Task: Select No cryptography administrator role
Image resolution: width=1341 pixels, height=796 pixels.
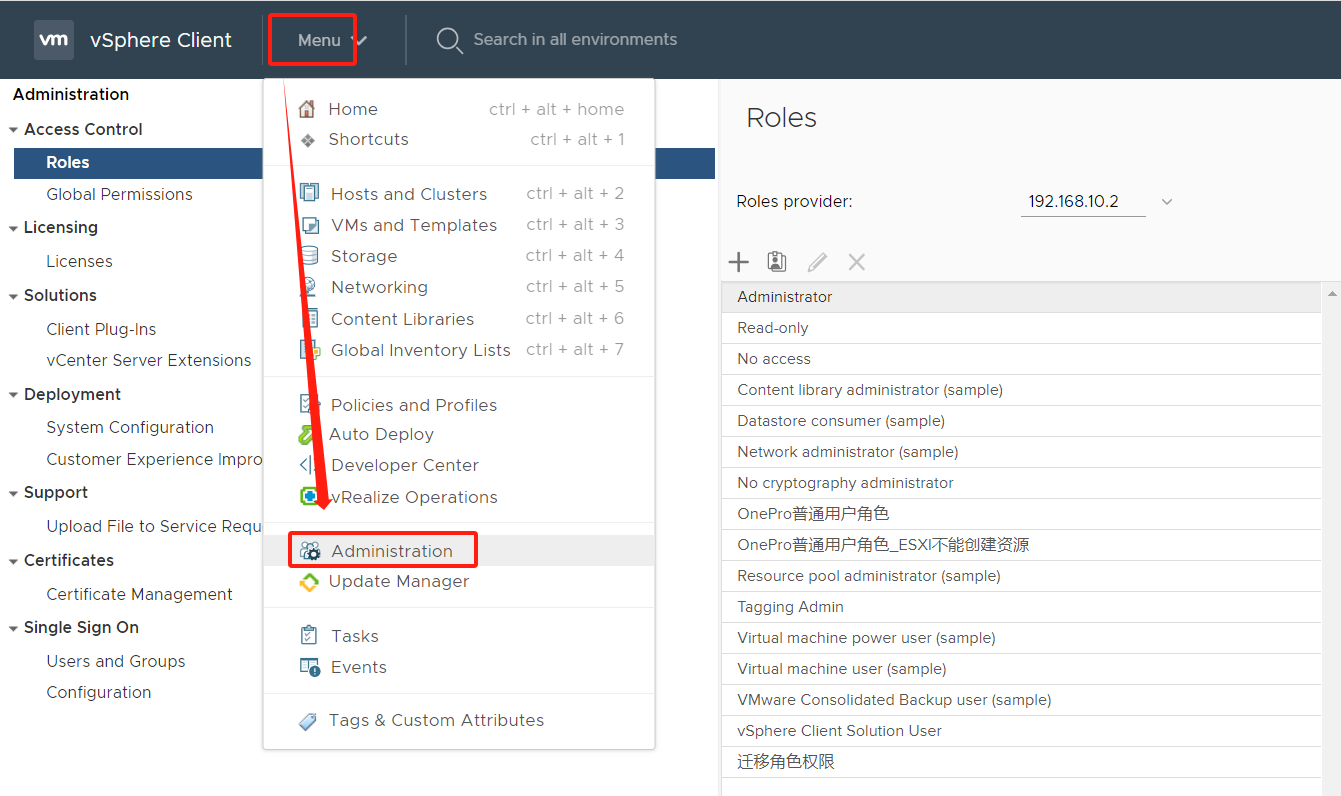Action: [1021, 483]
